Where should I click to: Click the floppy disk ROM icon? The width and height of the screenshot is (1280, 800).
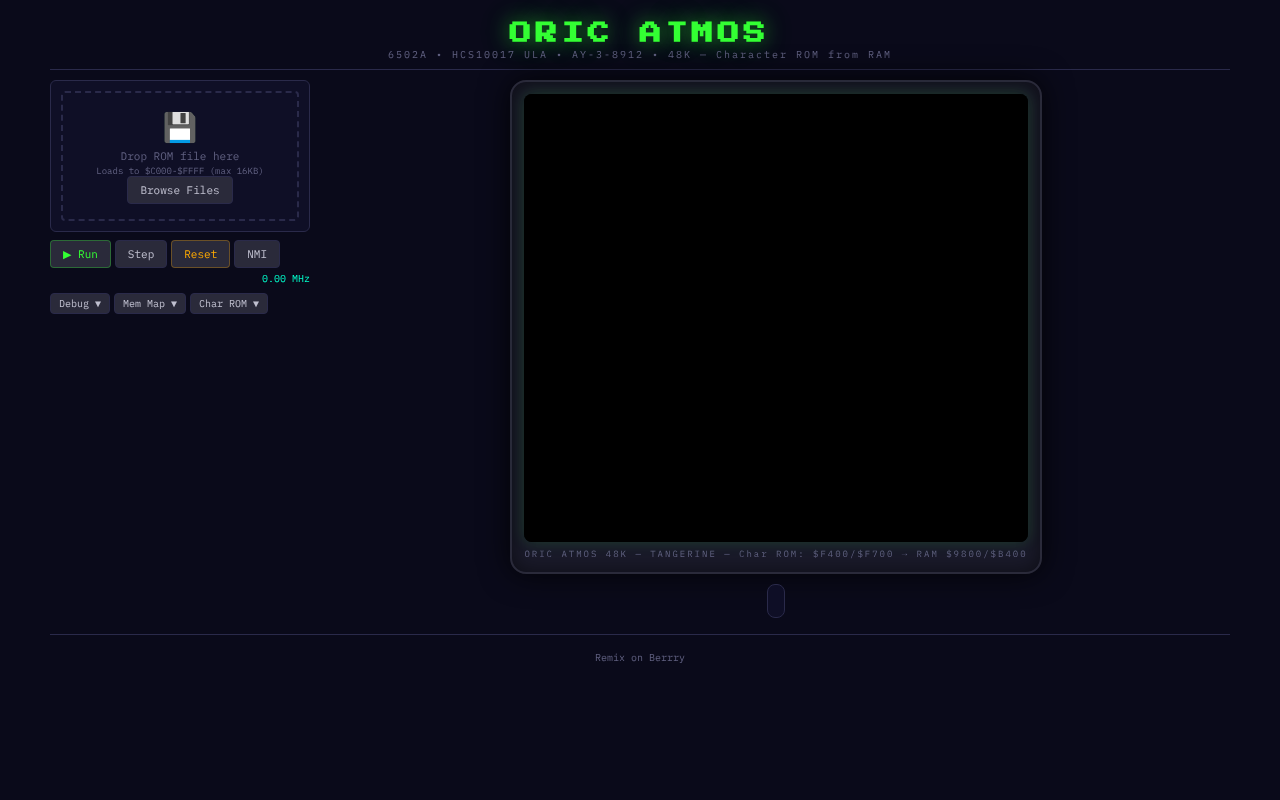(180, 128)
